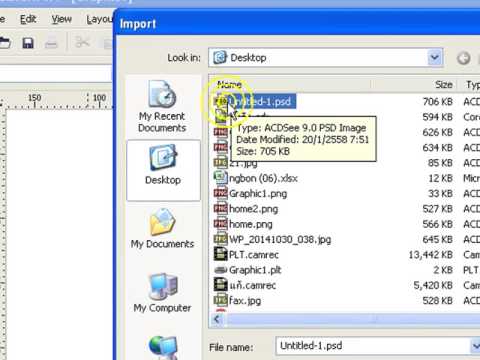480x360 pixels.
Task: Select the PNG icon beside home2.png
Action: (220, 208)
